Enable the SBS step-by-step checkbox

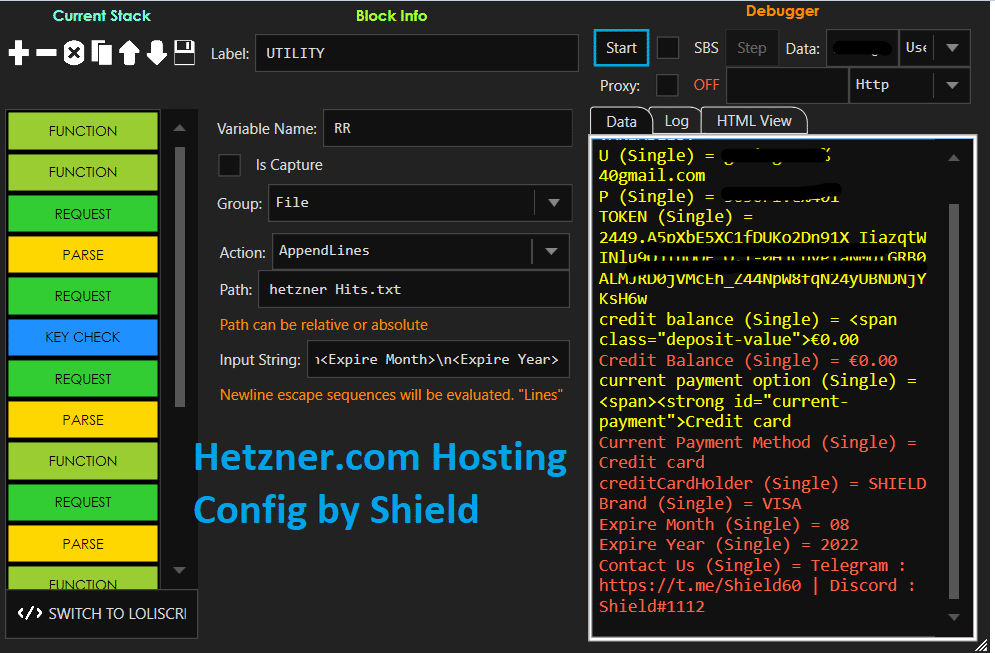pyautogui.click(x=668, y=48)
